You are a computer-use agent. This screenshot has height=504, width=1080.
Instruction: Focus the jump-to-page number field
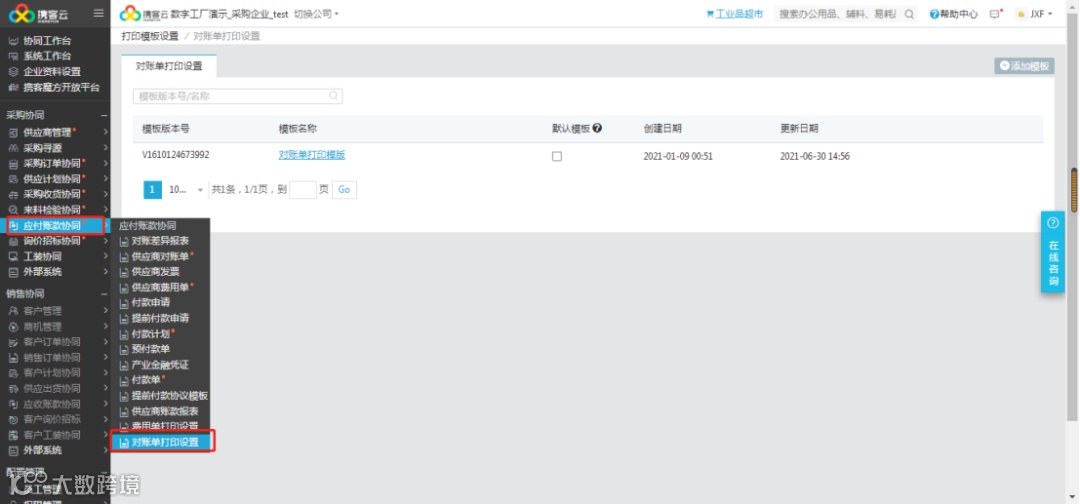(302, 189)
